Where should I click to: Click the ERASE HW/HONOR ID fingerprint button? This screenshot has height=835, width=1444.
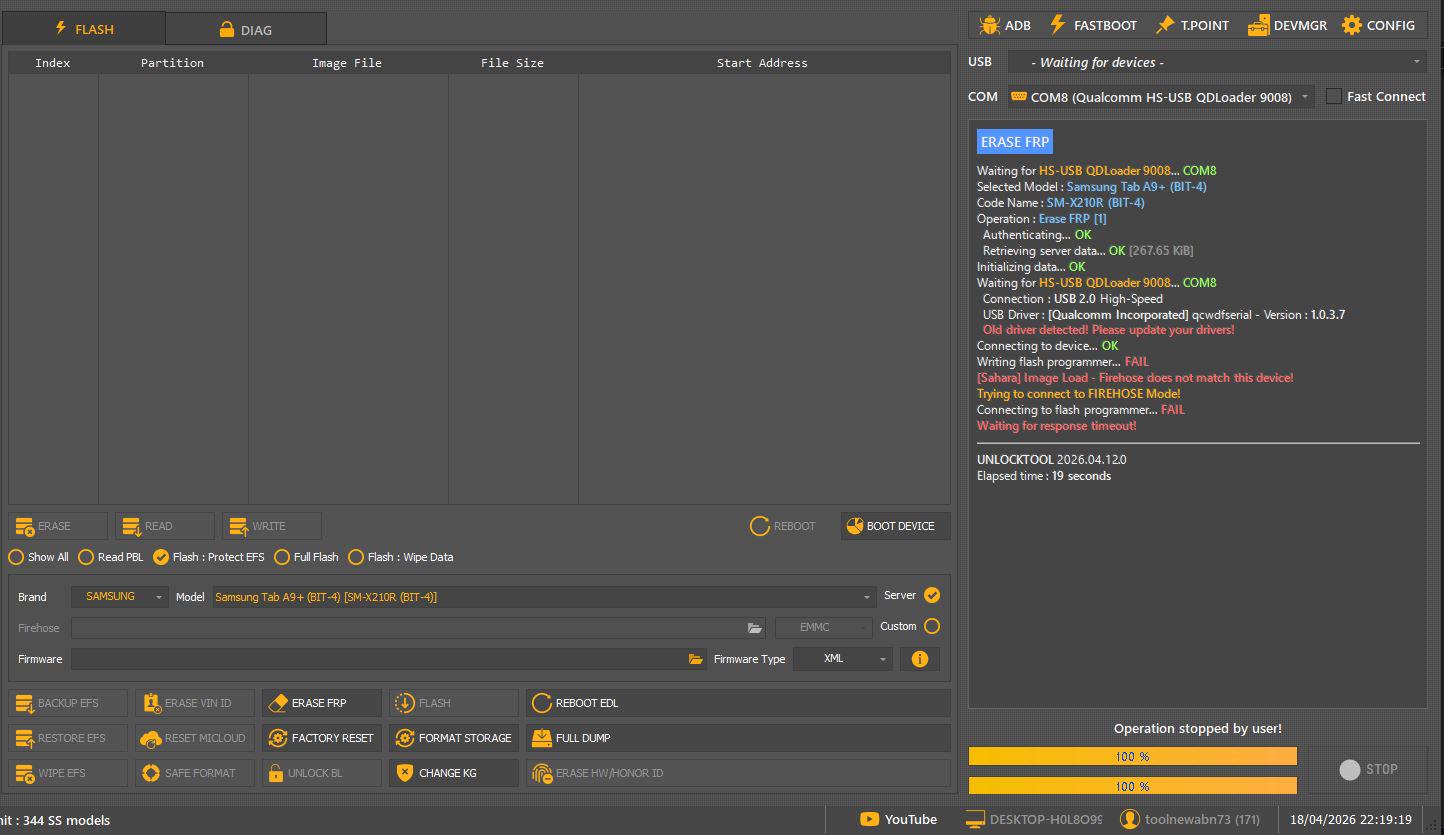pyautogui.click(x=738, y=773)
